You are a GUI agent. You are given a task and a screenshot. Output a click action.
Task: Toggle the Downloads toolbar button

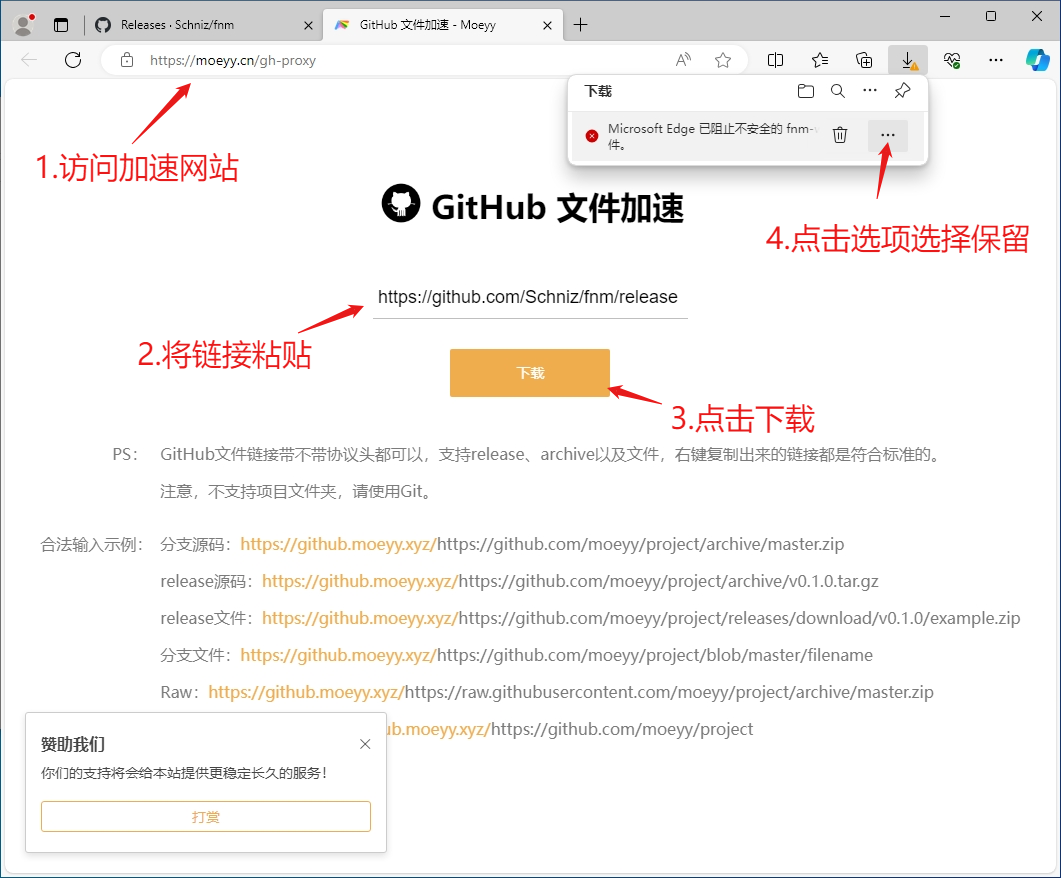point(908,60)
